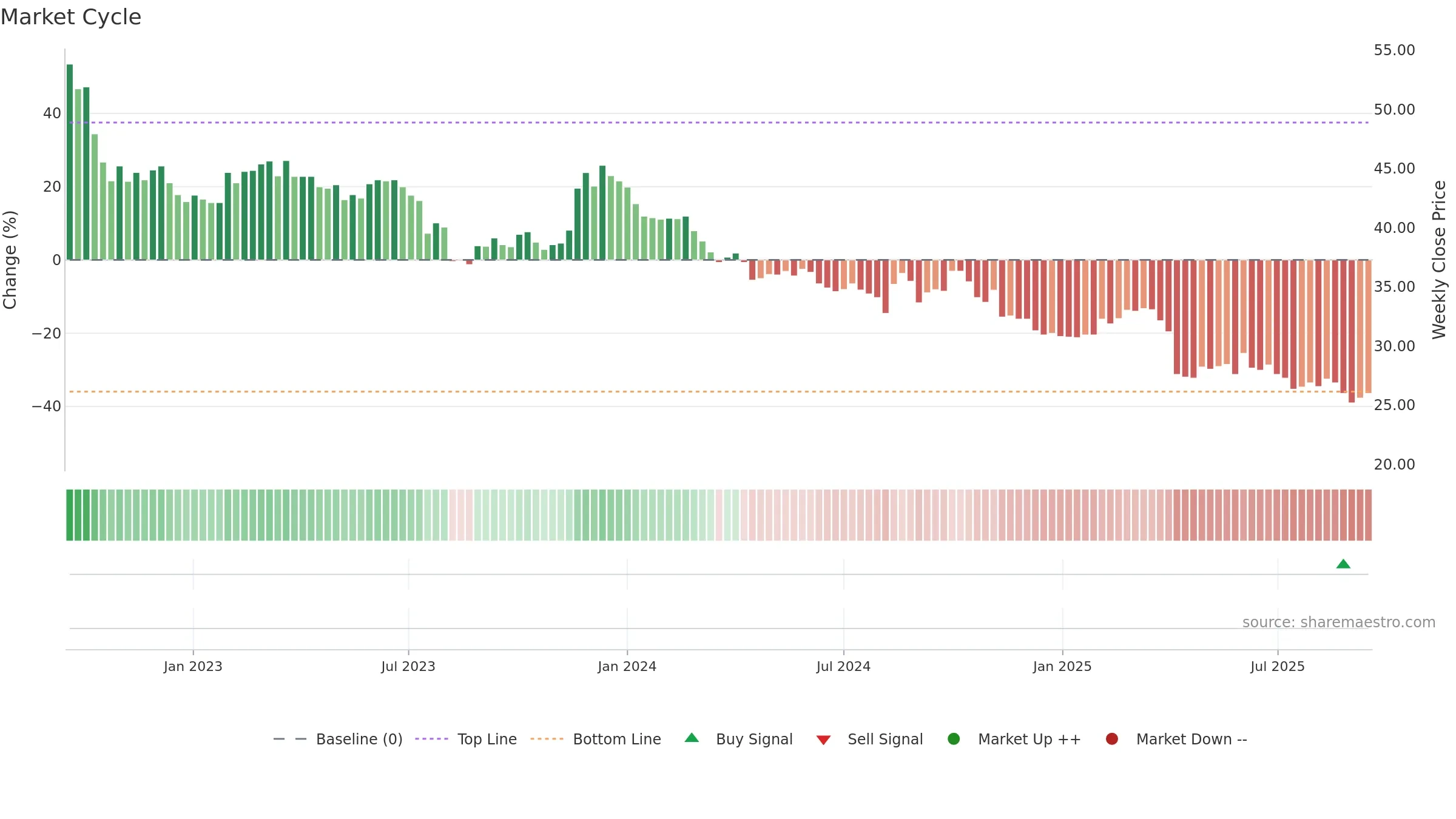1456x819 pixels.
Task: Click the 55.00 price axis value
Action: pyautogui.click(x=1394, y=50)
